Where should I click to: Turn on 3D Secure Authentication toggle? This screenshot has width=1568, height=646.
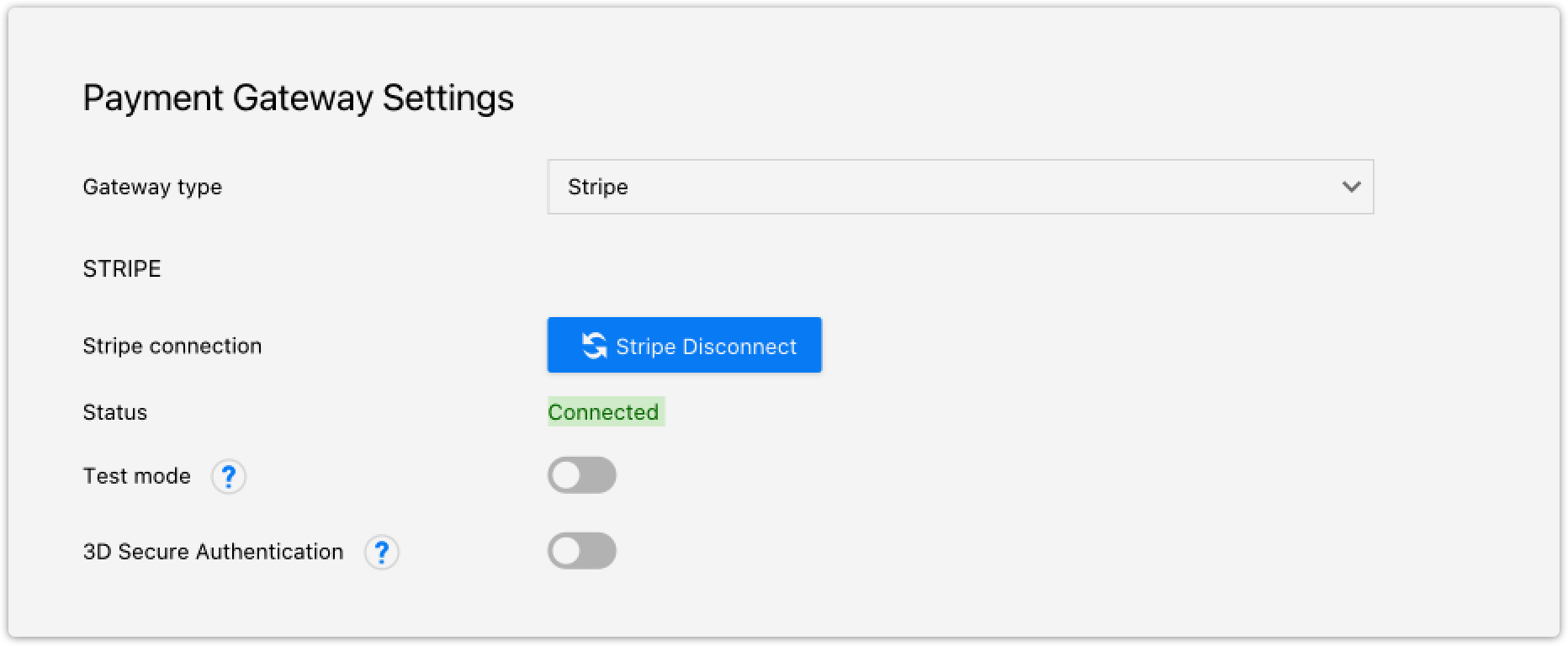pyautogui.click(x=582, y=551)
